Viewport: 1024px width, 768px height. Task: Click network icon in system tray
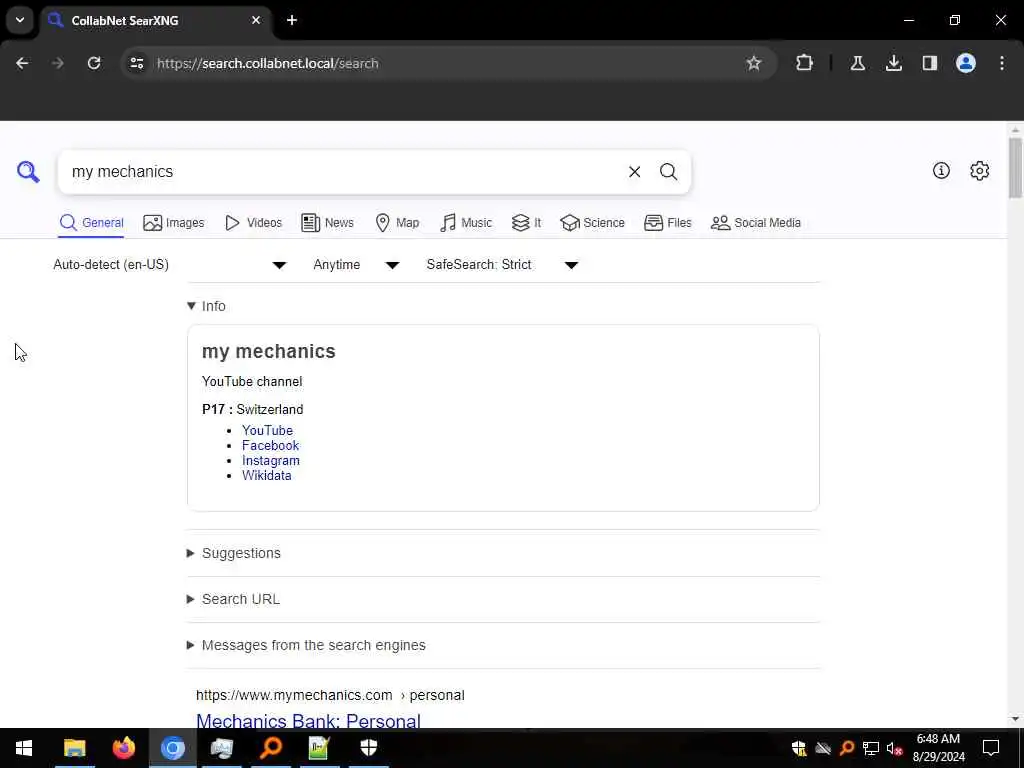tap(871, 748)
